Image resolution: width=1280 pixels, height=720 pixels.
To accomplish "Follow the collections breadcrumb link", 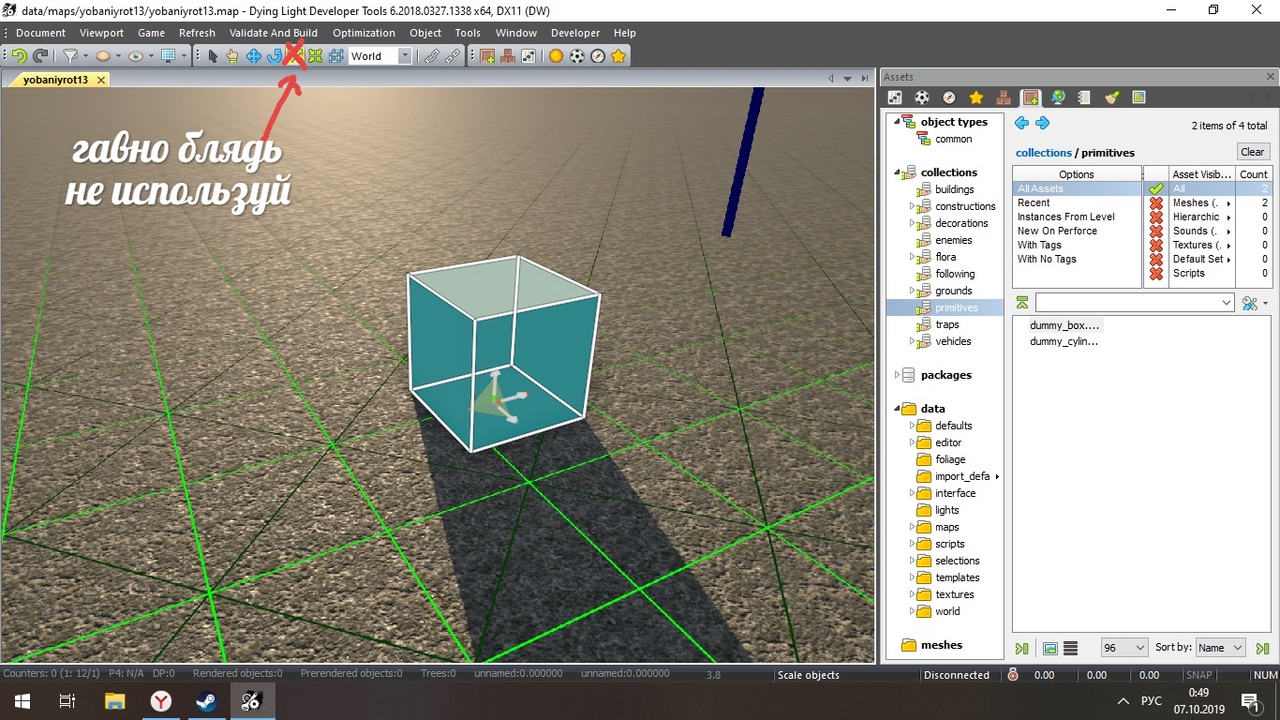I will 1043,153.
